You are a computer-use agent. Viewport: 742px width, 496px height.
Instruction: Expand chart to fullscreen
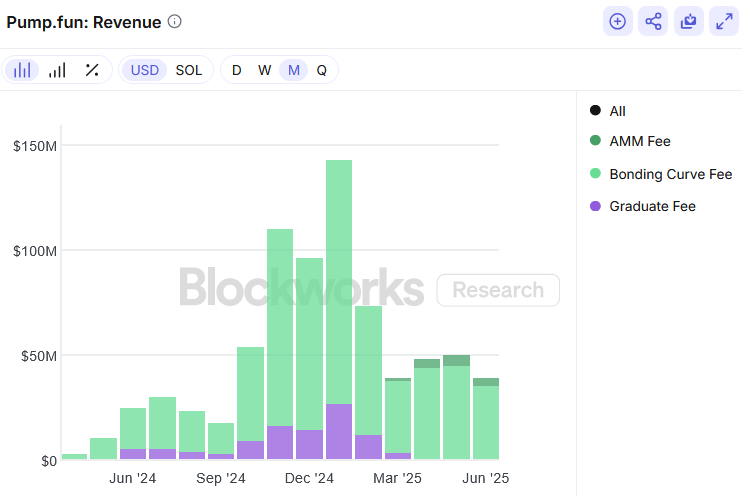(724, 21)
